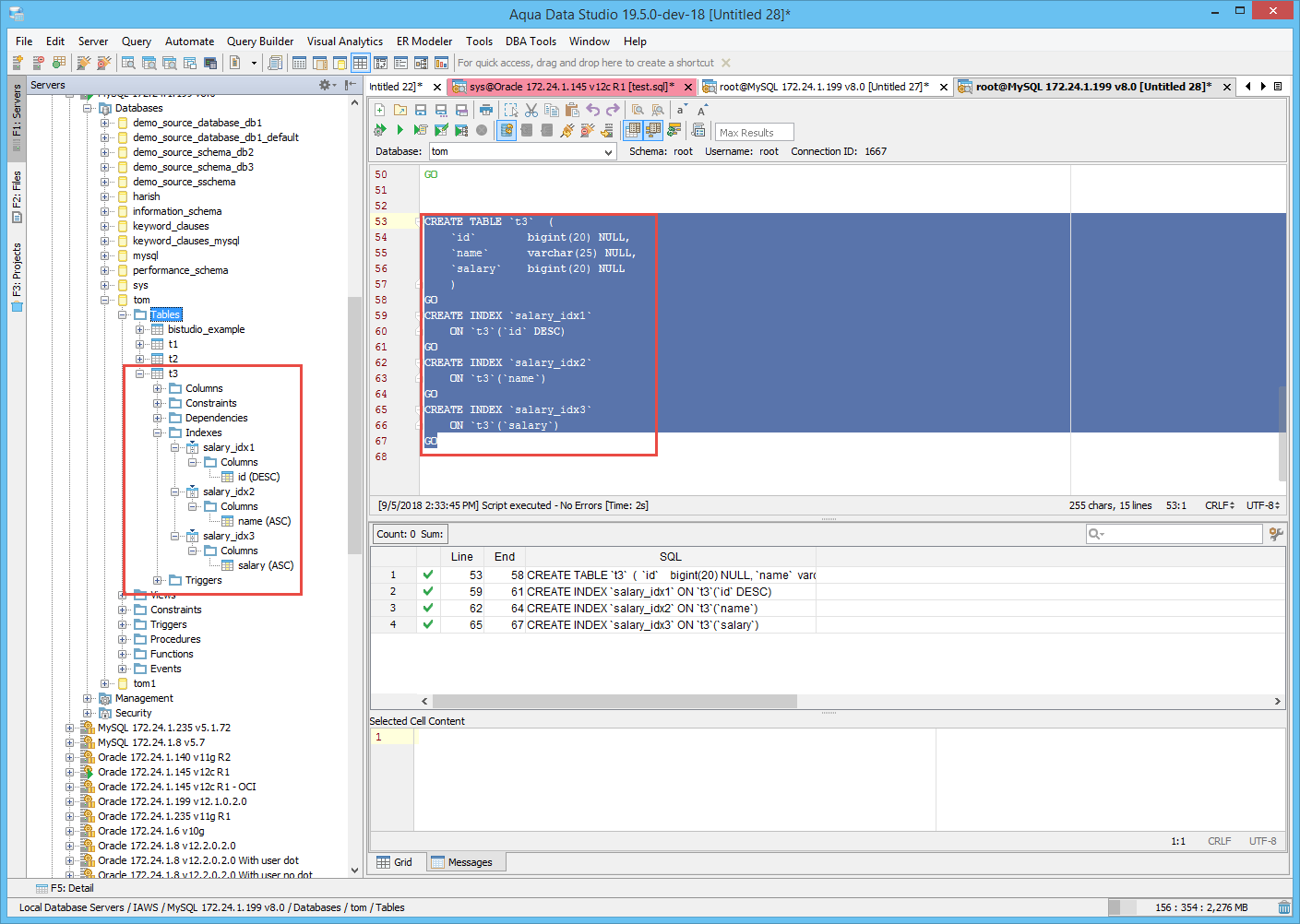
Task: Switch to the sys@Oracle test.sql tab
Action: (571, 87)
